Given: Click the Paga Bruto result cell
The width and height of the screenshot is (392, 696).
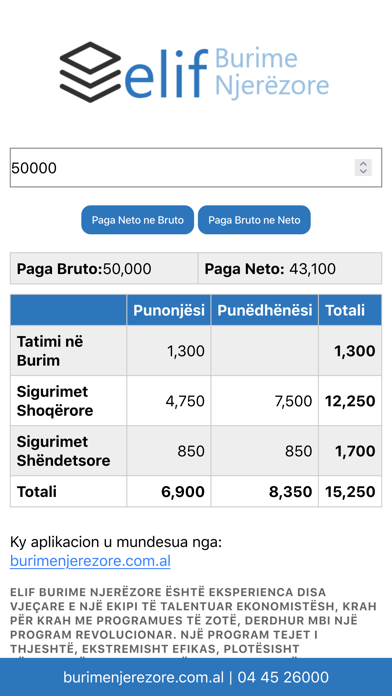Looking at the screenshot, I should [x=104, y=269].
